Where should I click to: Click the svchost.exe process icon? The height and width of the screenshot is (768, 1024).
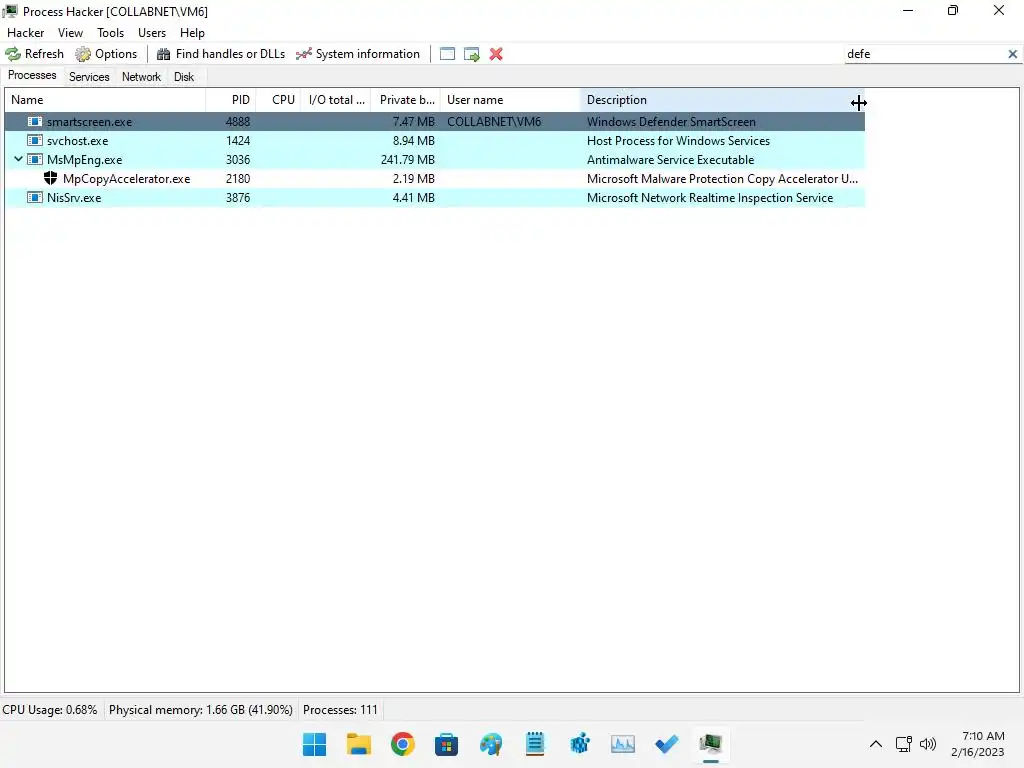[35, 140]
